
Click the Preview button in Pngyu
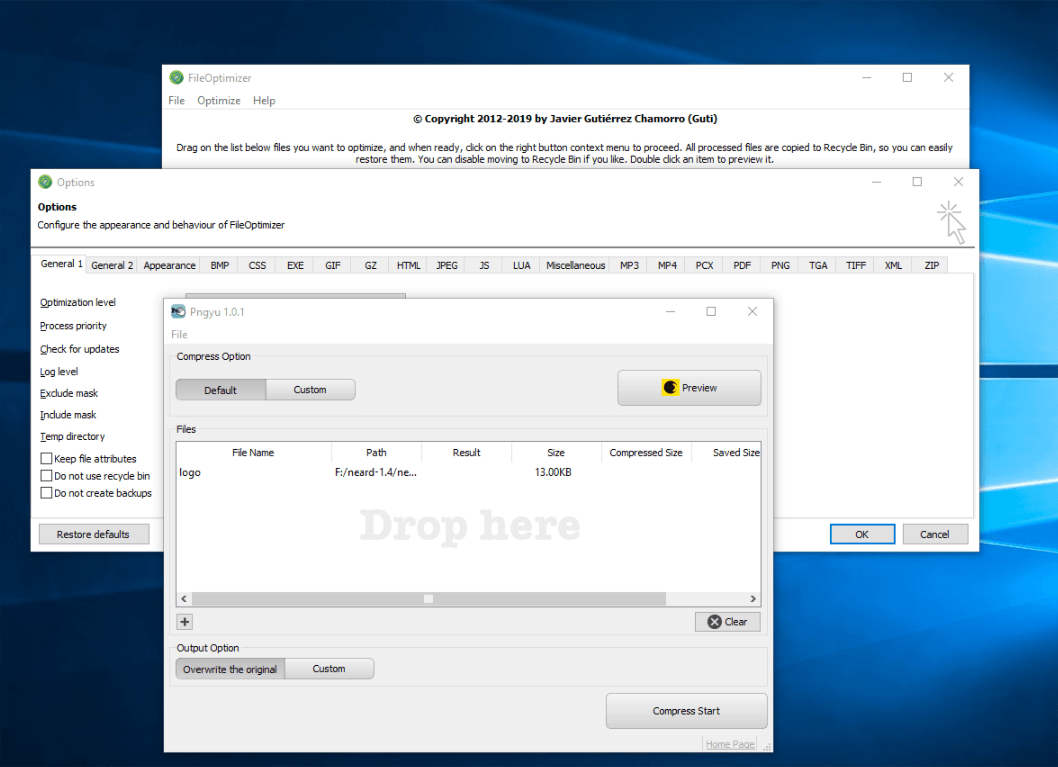point(689,388)
